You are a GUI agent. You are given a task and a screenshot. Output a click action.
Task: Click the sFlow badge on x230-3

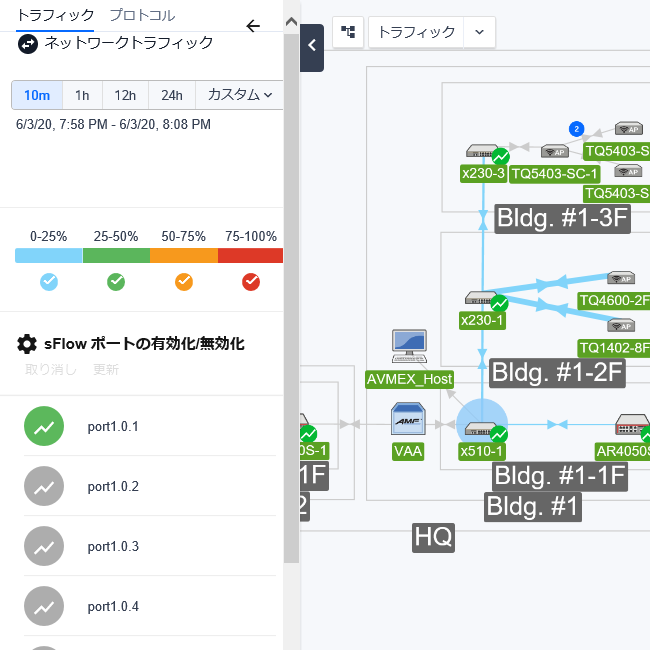point(501,157)
